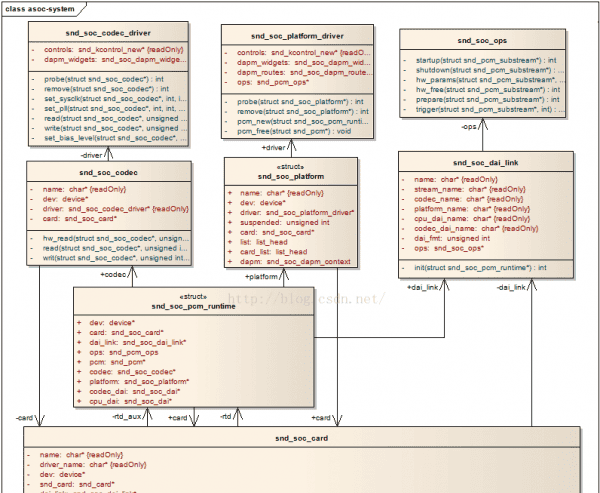This screenshot has width=600, height=493.
Task: Click the stream_name attribute in snd_soc_dai_link
Action: [469, 188]
